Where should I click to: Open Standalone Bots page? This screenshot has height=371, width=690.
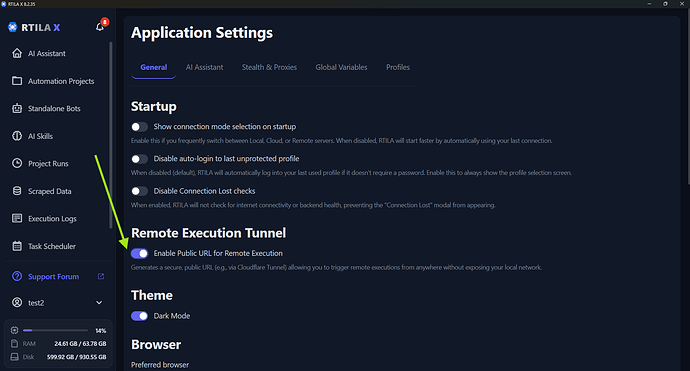click(x=54, y=109)
